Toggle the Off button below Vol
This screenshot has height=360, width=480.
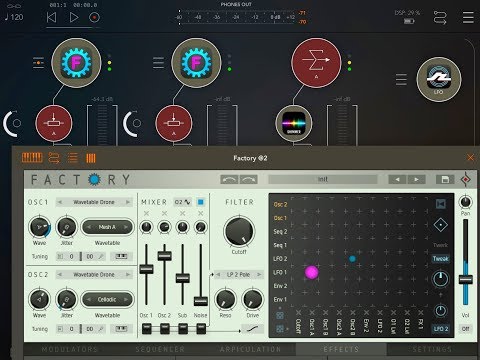[x=465, y=329]
